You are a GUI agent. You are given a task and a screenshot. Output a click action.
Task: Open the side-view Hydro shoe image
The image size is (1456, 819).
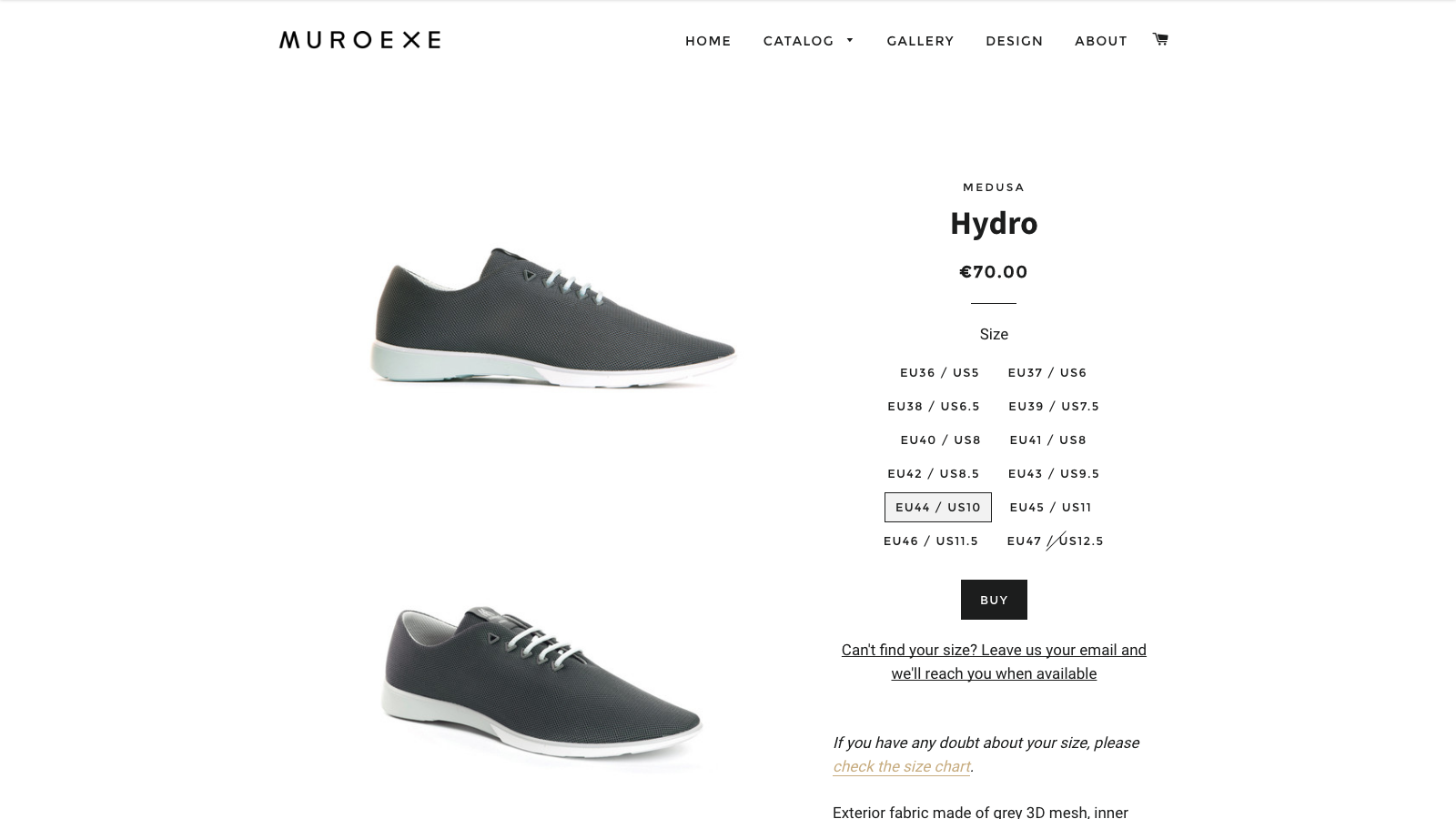[x=553, y=317]
